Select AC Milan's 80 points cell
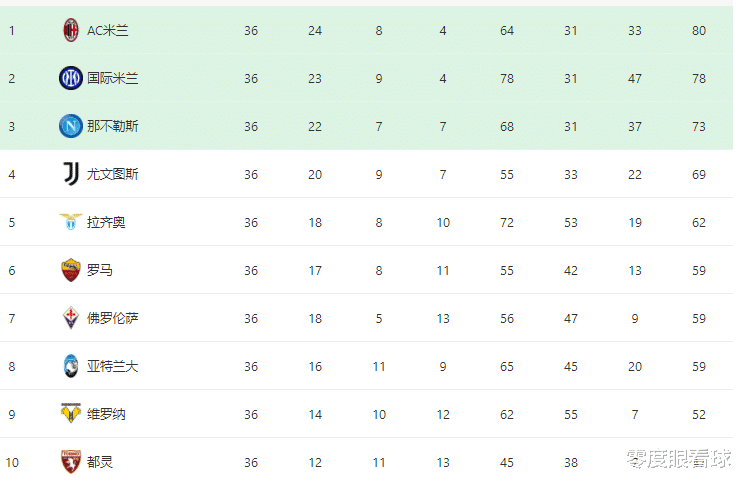The height and width of the screenshot is (483, 741). point(698,31)
